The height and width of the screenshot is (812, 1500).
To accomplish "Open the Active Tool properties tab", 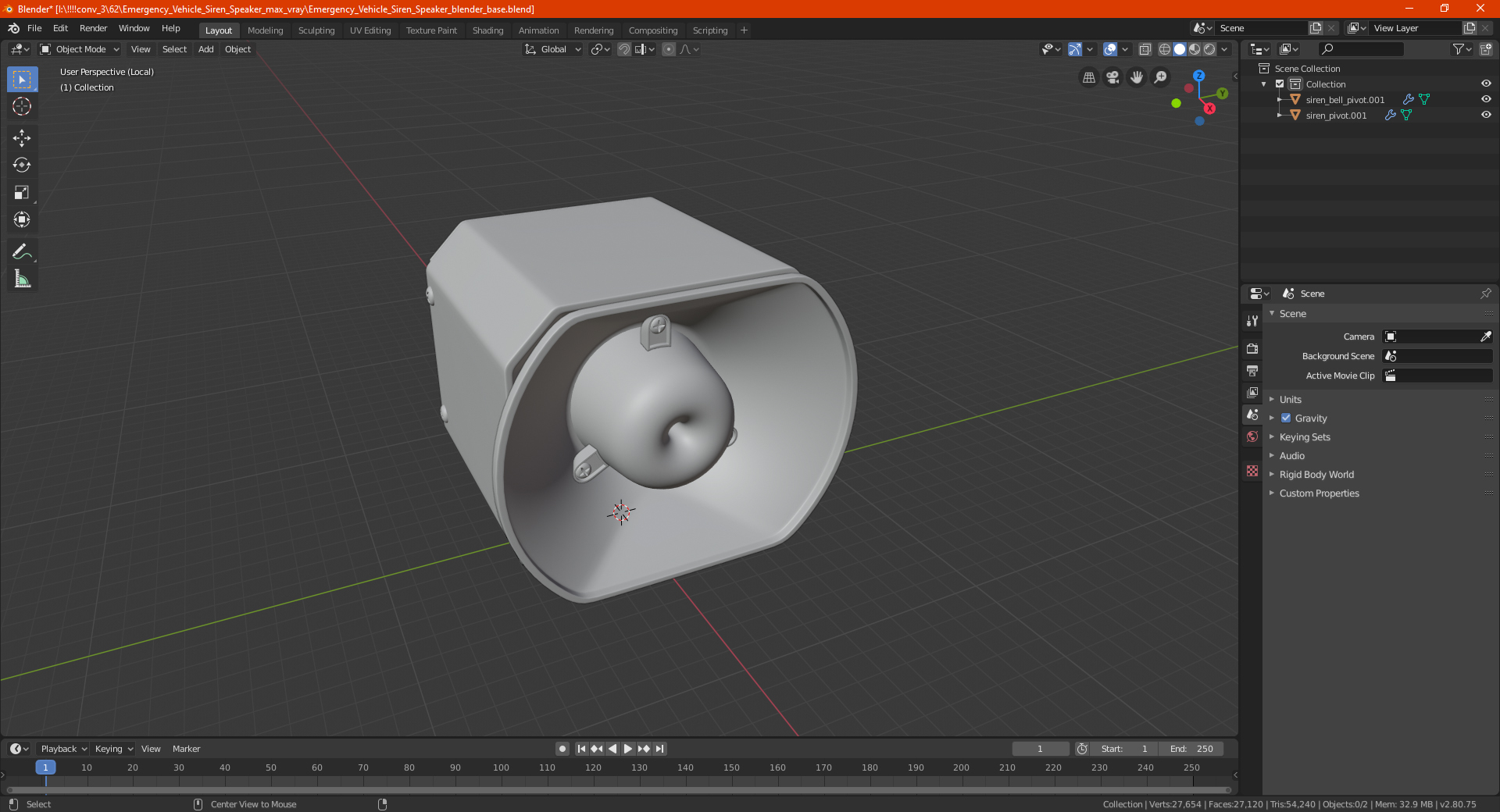I will coord(1252,320).
